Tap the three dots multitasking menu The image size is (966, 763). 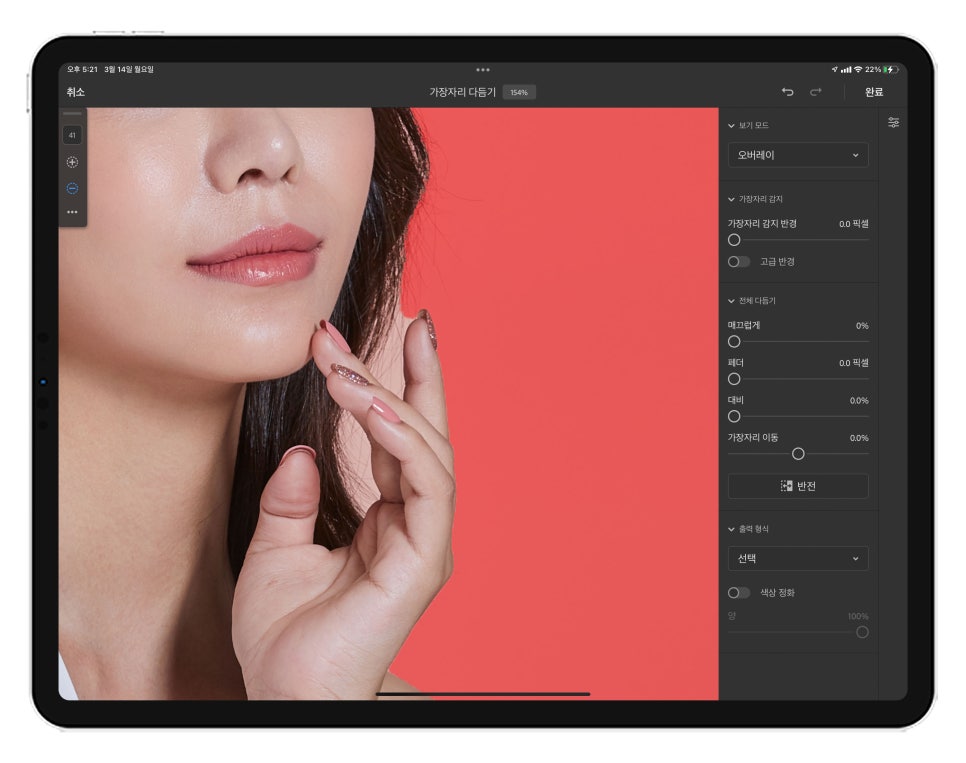tap(483, 70)
